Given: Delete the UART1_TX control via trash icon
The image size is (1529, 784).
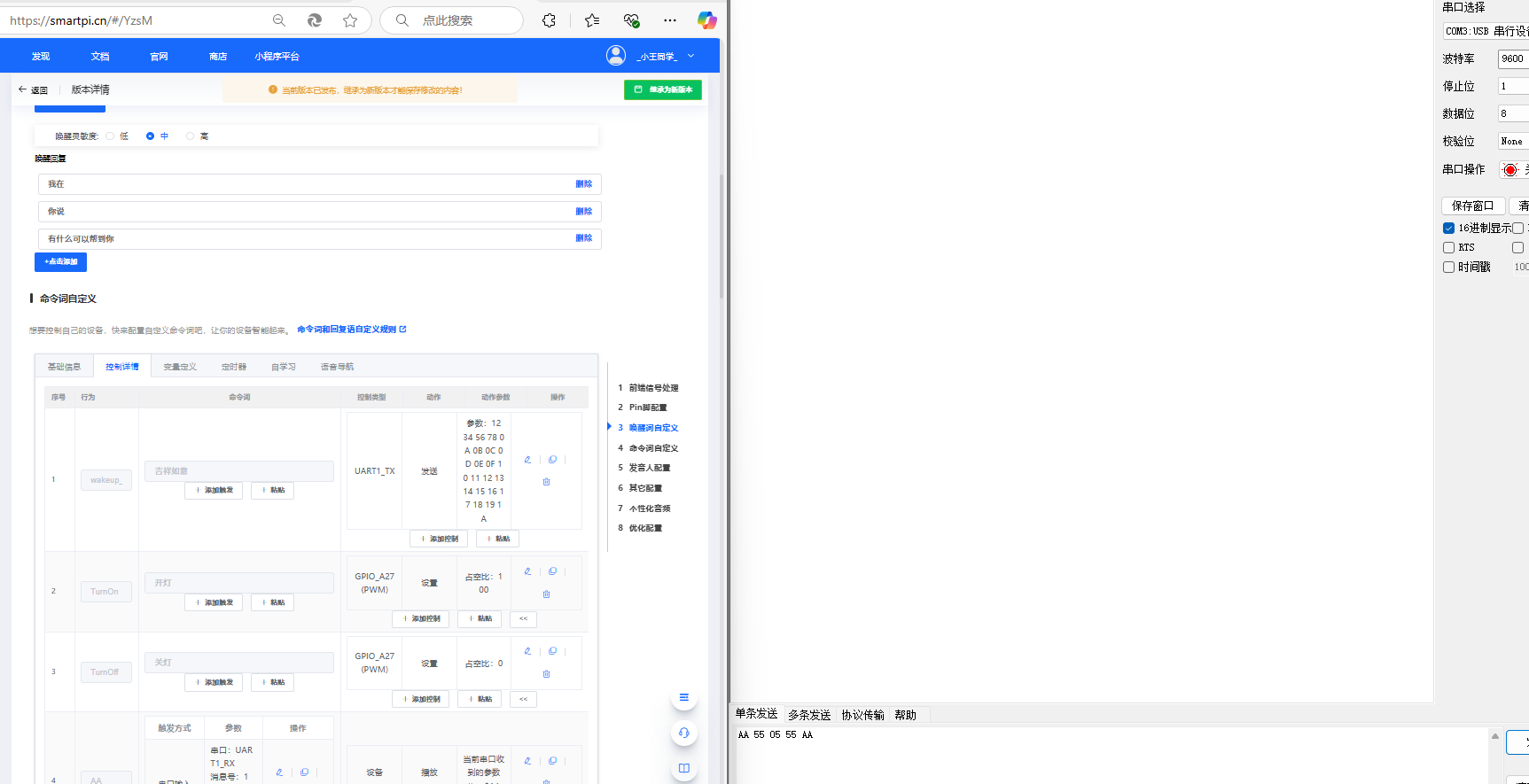Looking at the screenshot, I should click(x=546, y=482).
